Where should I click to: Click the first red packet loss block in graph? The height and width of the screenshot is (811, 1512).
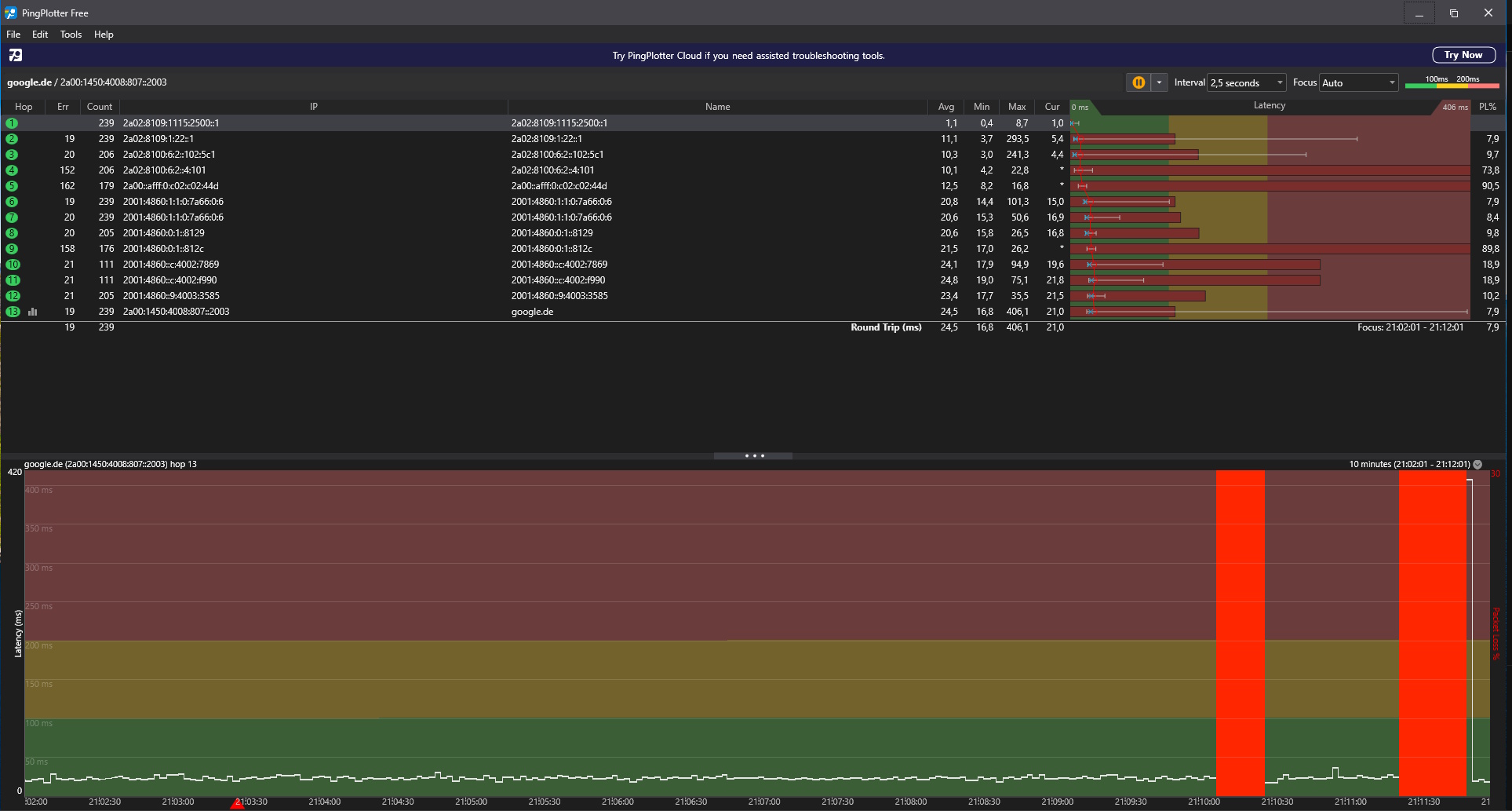click(x=1240, y=633)
